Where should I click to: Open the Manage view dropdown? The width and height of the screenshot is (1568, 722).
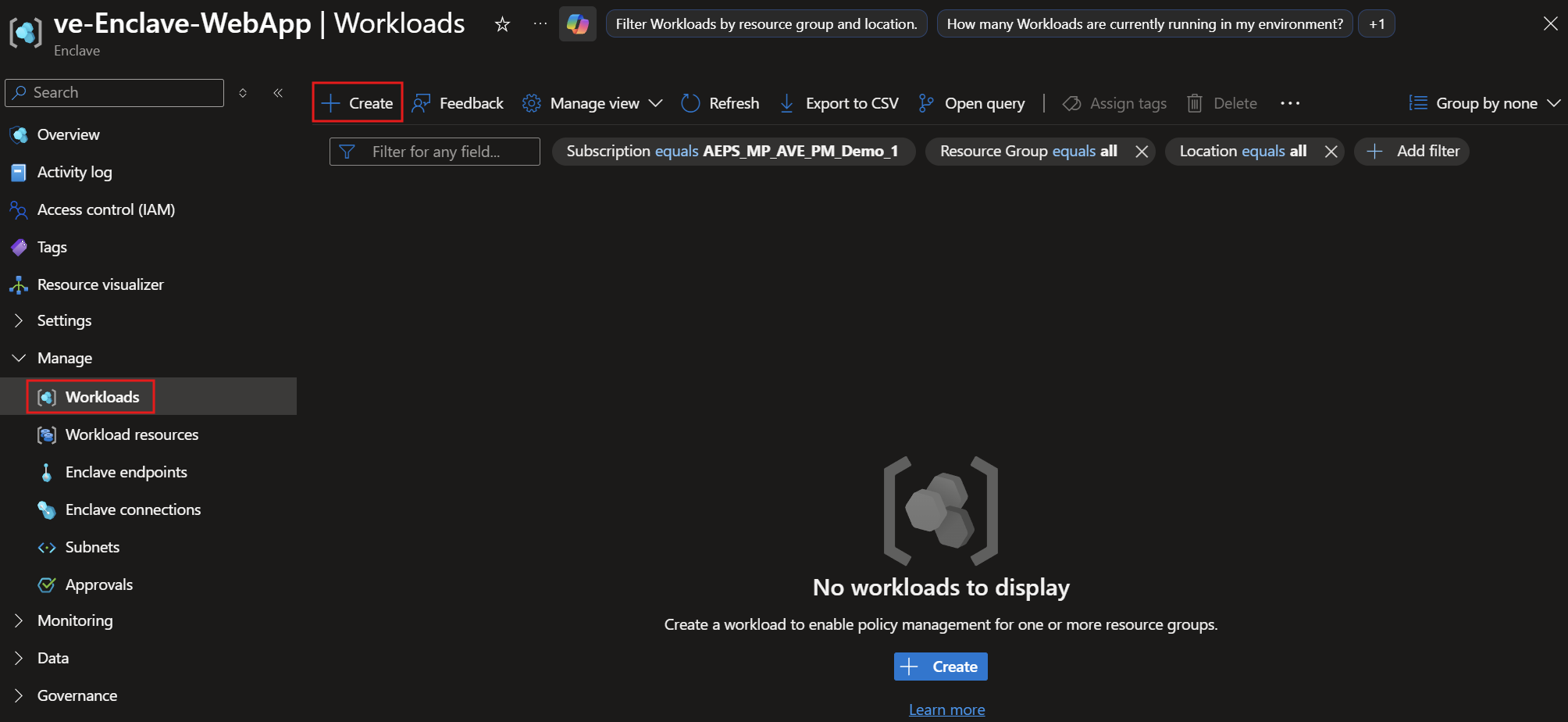pos(593,103)
